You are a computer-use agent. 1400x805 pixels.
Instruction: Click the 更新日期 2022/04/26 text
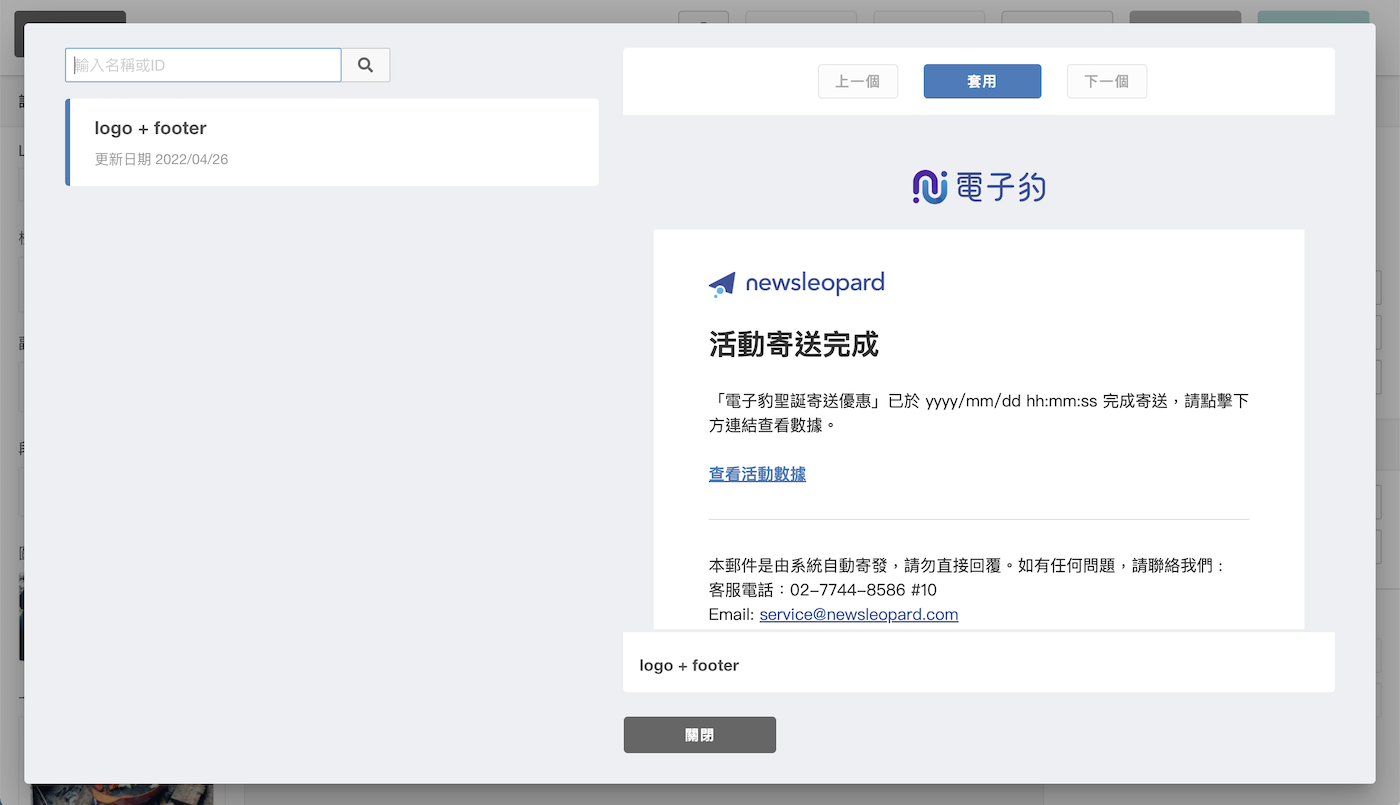pos(161,159)
